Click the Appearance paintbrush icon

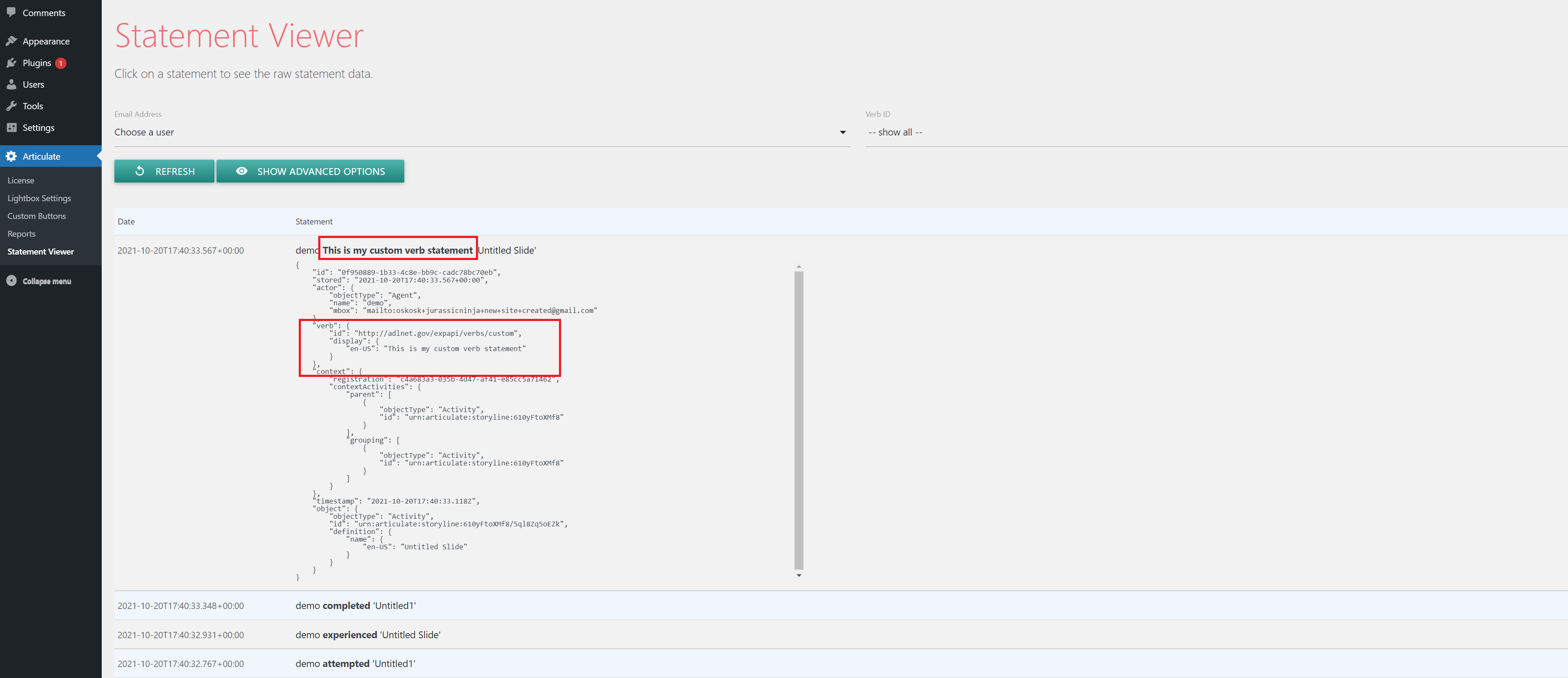(x=11, y=41)
